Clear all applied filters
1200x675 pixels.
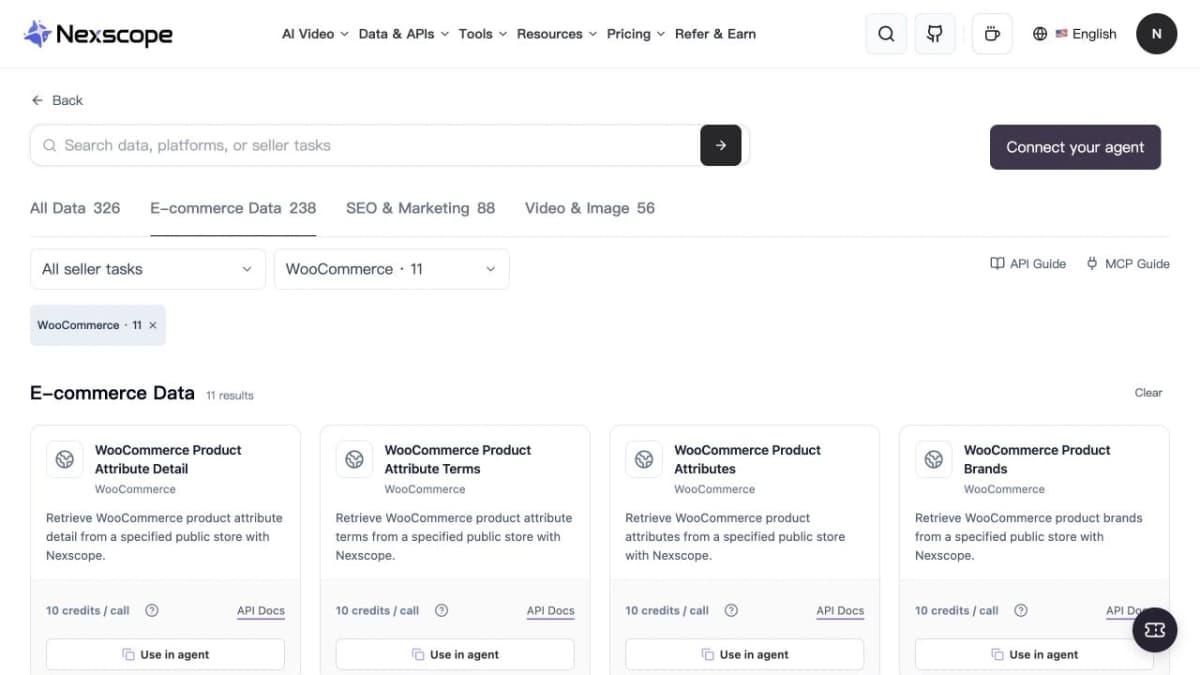click(x=1148, y=393)
